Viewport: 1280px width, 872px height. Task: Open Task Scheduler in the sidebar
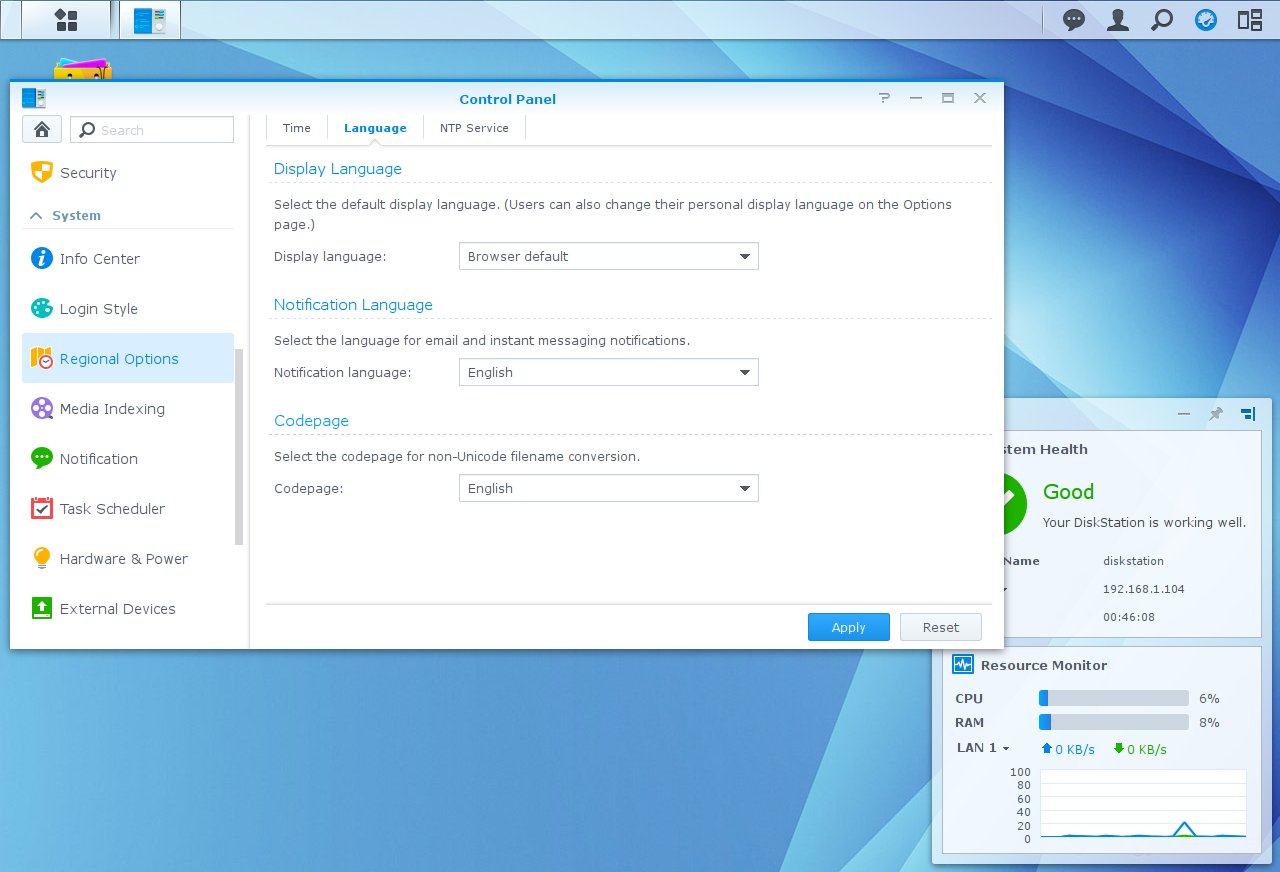coord(128,508)
